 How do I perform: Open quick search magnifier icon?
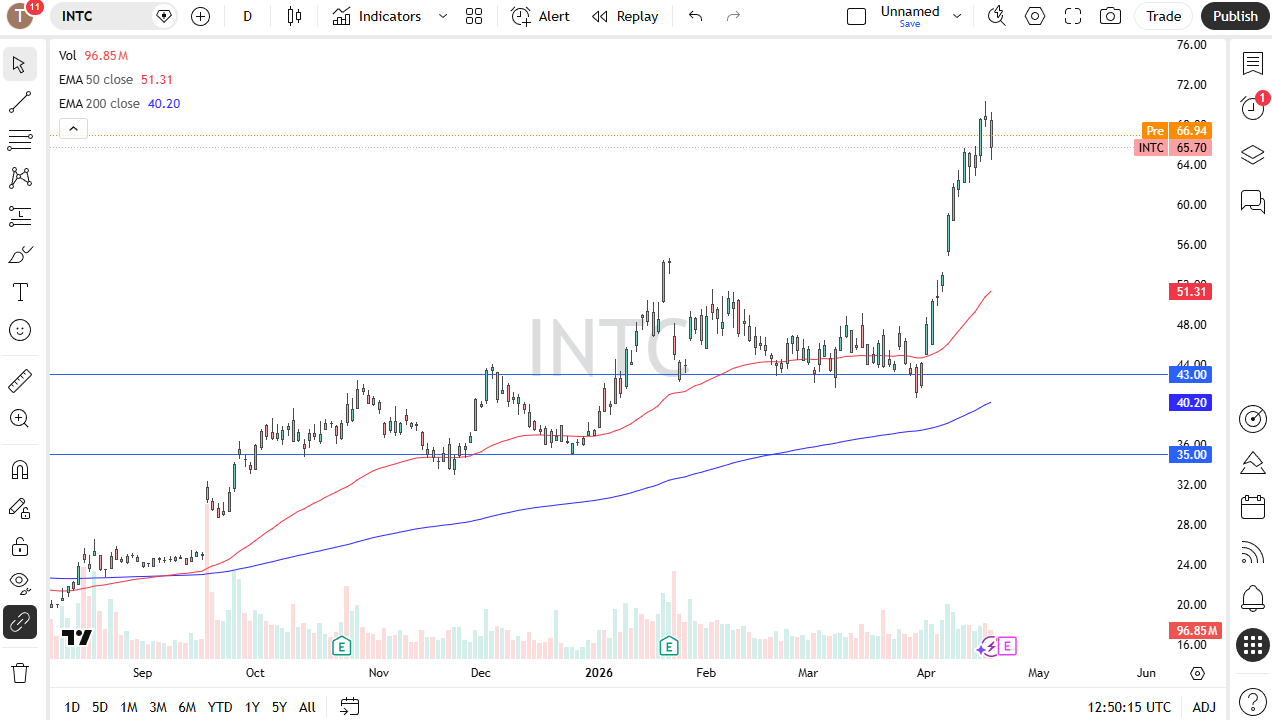[x=996, y=16]
